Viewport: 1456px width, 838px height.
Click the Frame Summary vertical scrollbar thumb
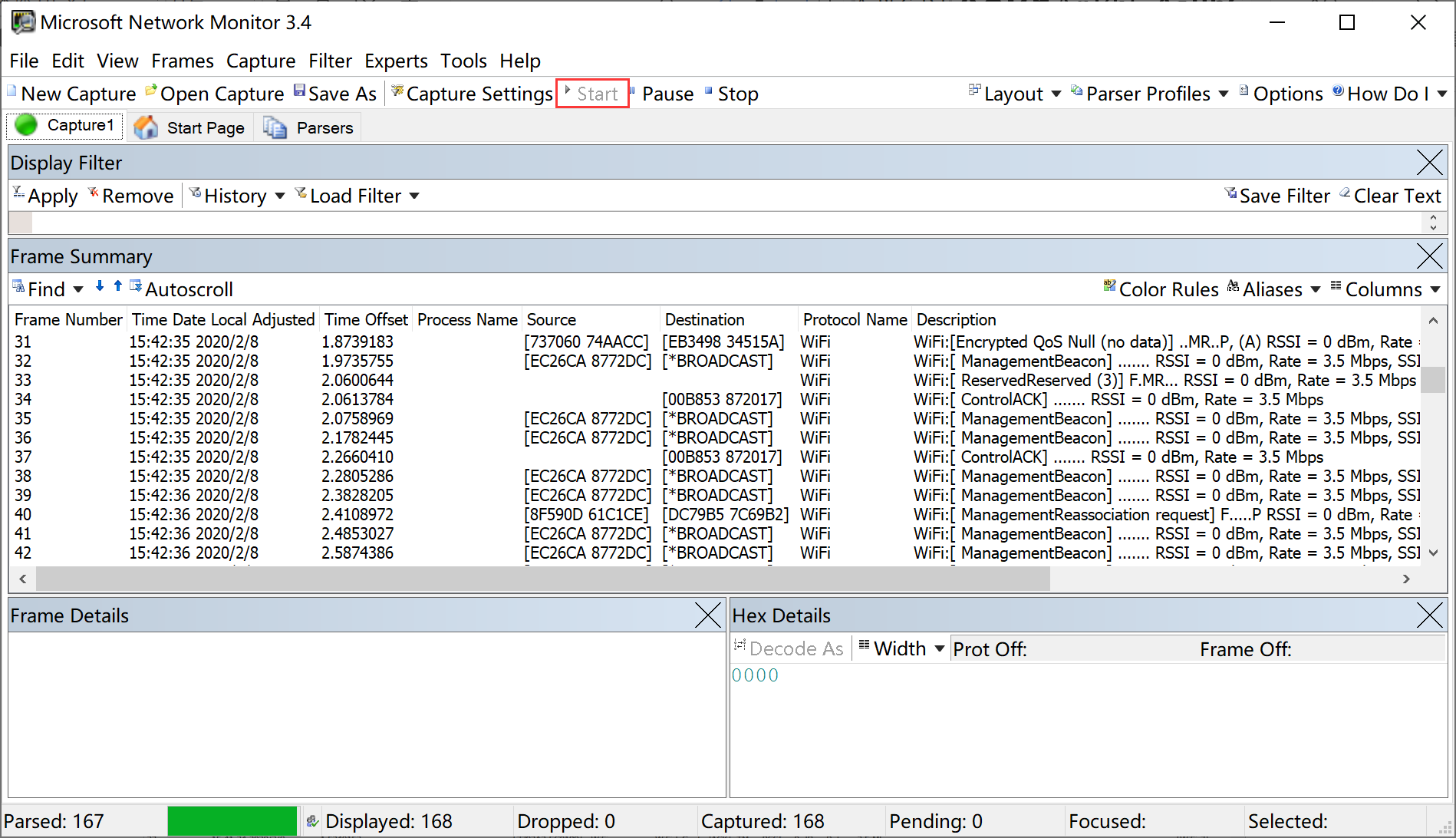1432,380
